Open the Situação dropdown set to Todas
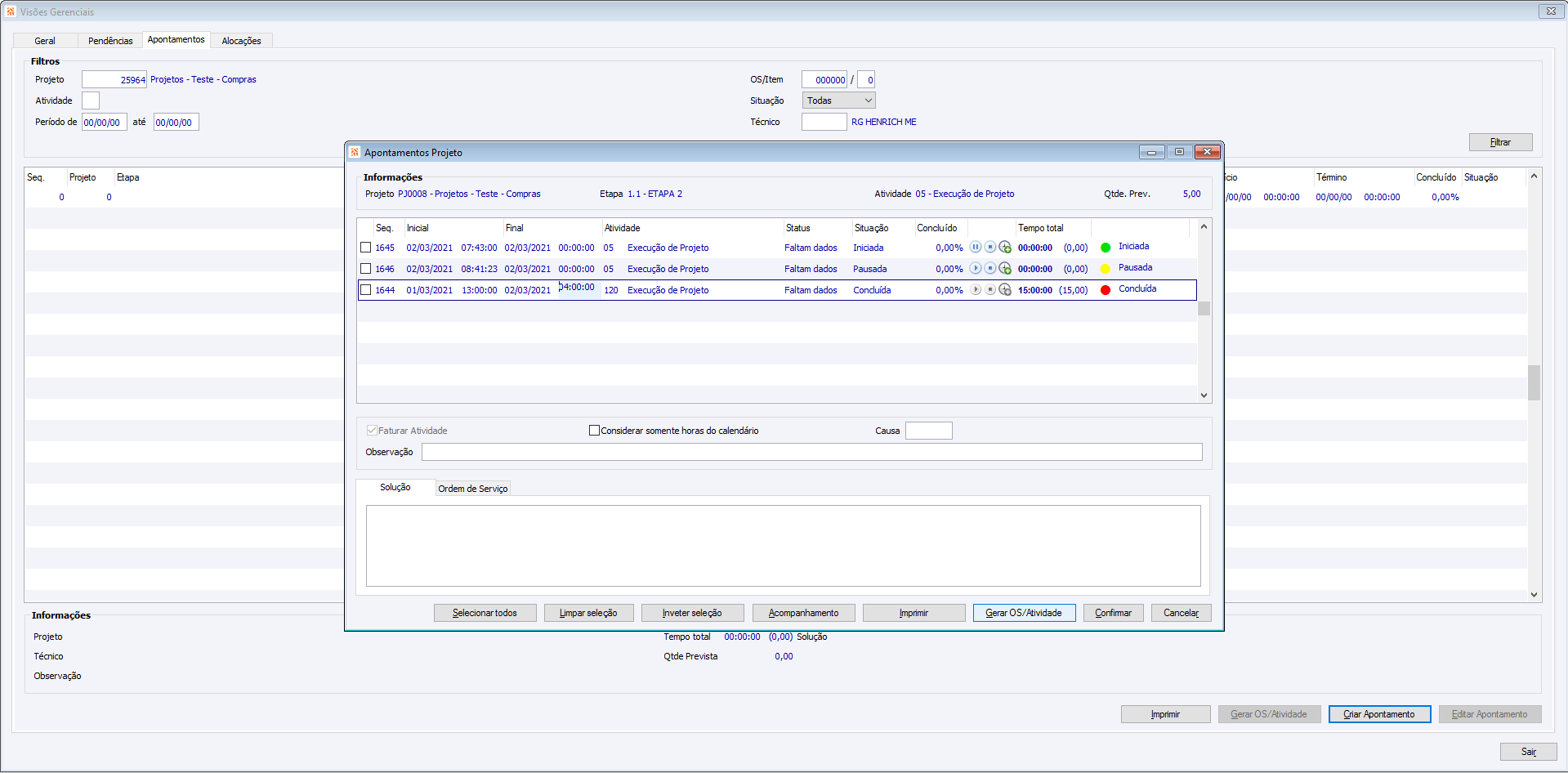 coord(838,101)
